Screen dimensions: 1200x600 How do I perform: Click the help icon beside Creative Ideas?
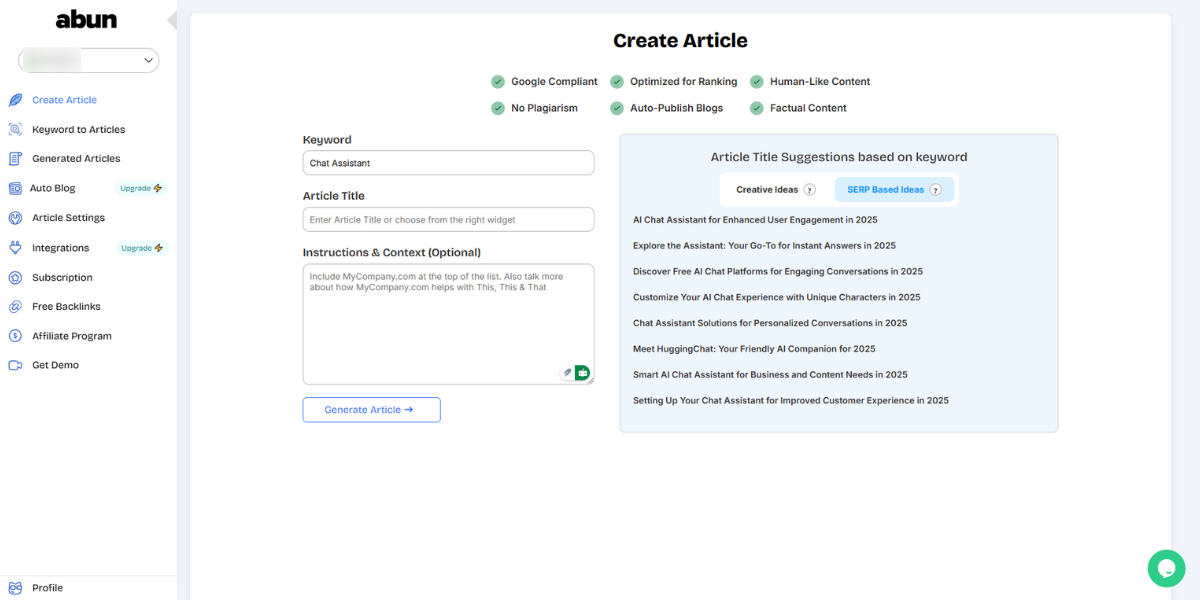[810, 190]
